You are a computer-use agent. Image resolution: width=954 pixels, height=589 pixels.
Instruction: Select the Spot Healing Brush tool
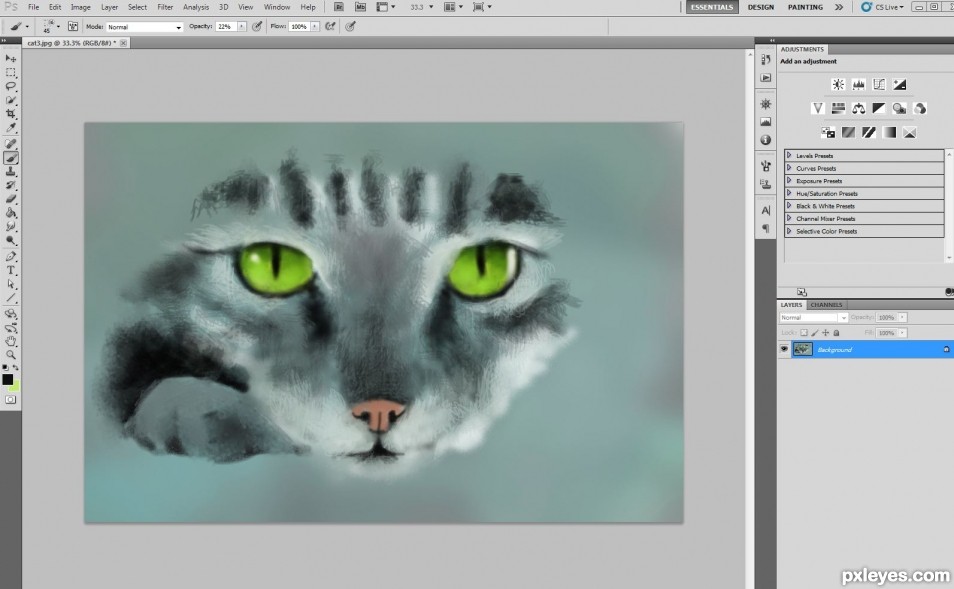tap(11, 144)
